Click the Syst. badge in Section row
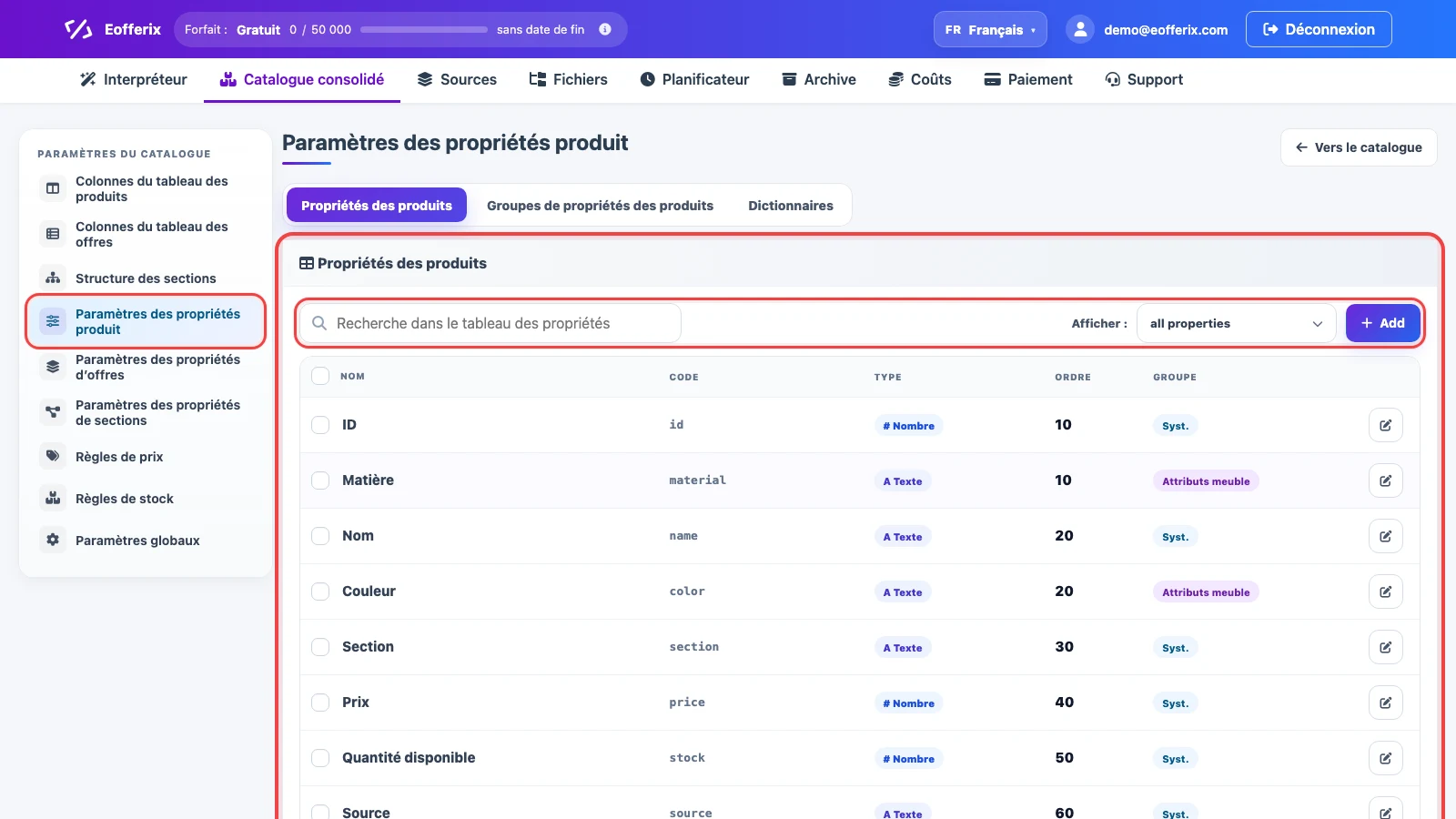This screenshot has height=819, width=1456. (x=1175, y=647)
